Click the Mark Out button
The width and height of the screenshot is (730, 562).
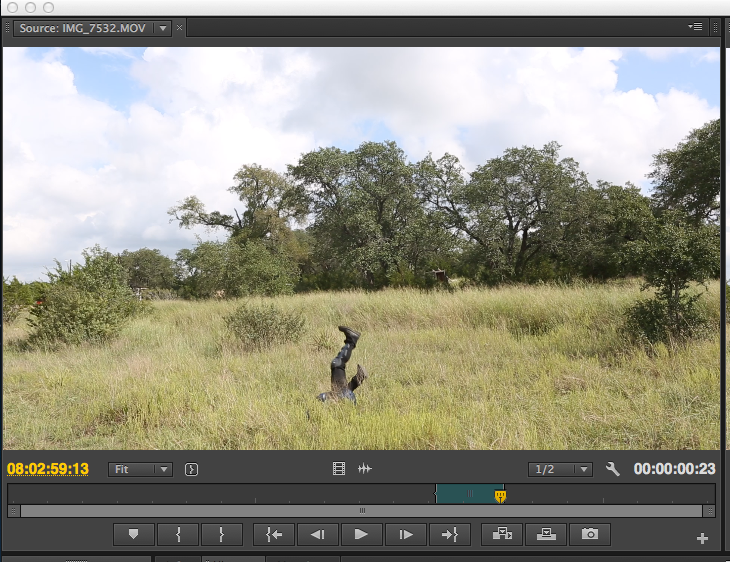click(x=222, y=534)
